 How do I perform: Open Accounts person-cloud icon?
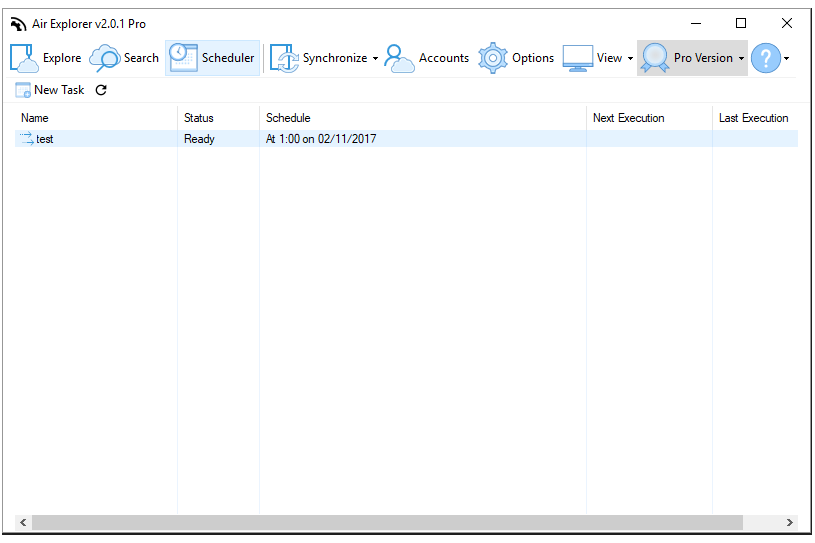[x=399, y=58]
